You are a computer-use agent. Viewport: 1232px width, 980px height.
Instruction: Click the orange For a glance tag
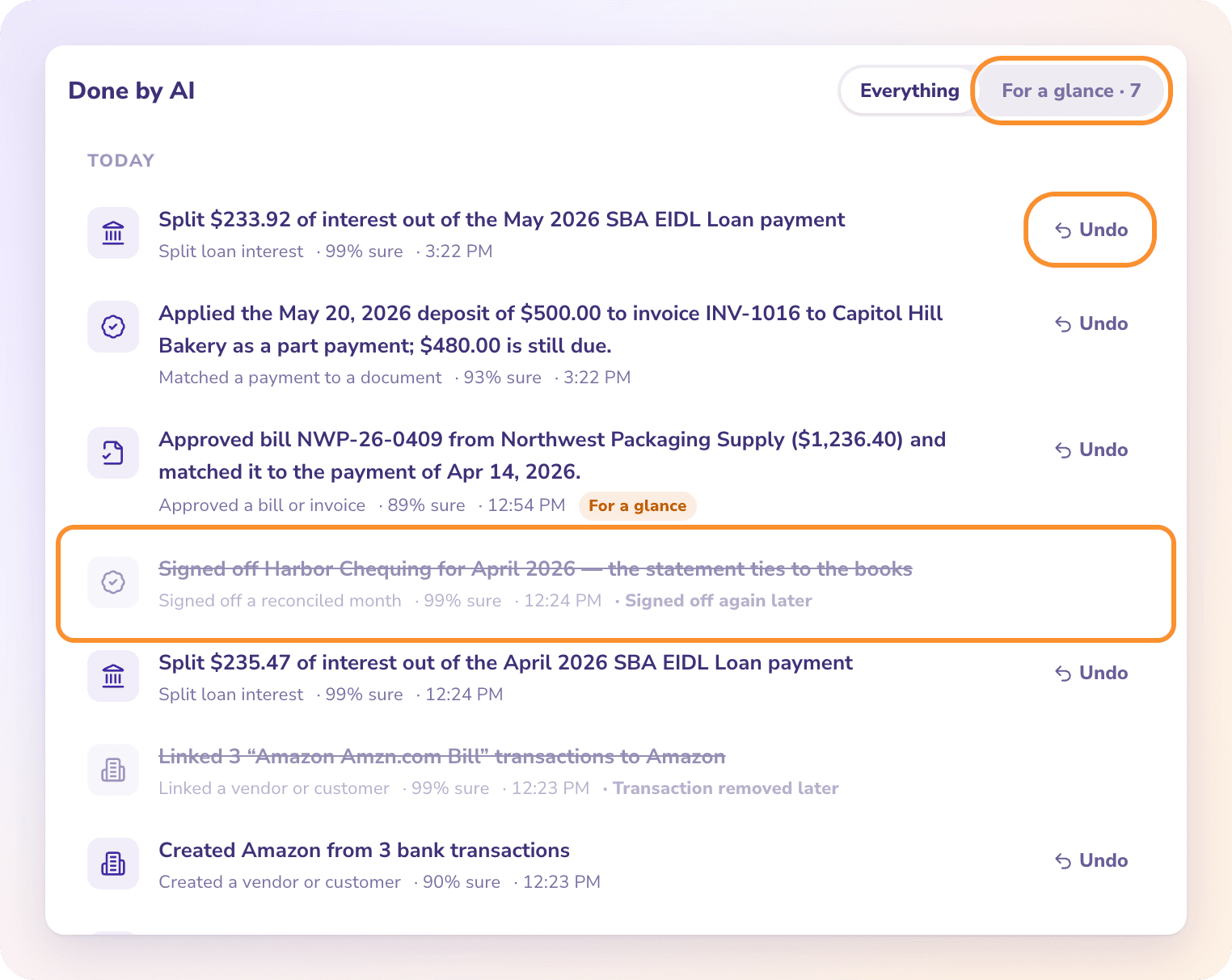(x=637, y=505)
